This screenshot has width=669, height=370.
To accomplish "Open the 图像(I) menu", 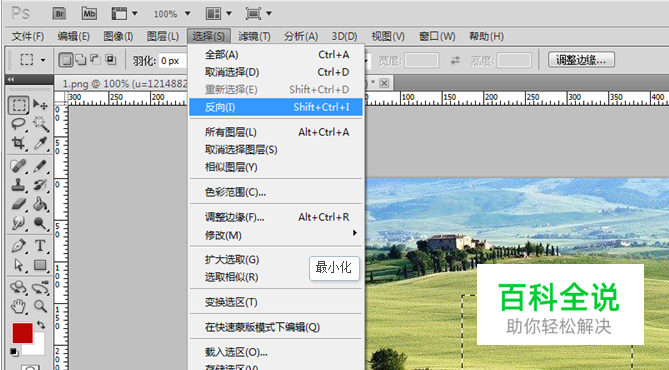I will coord(118,37).
